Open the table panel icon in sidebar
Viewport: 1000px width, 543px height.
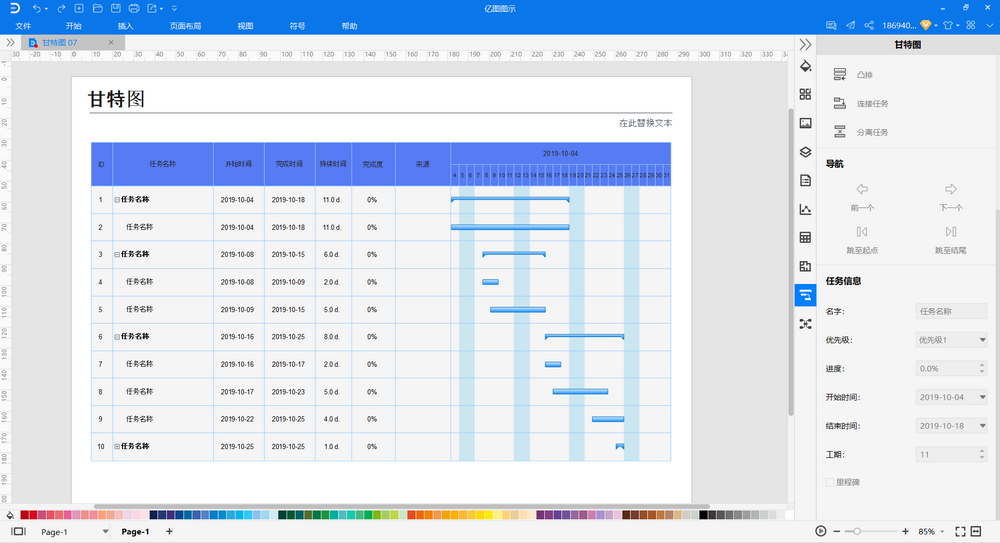(x=805, y=237)
